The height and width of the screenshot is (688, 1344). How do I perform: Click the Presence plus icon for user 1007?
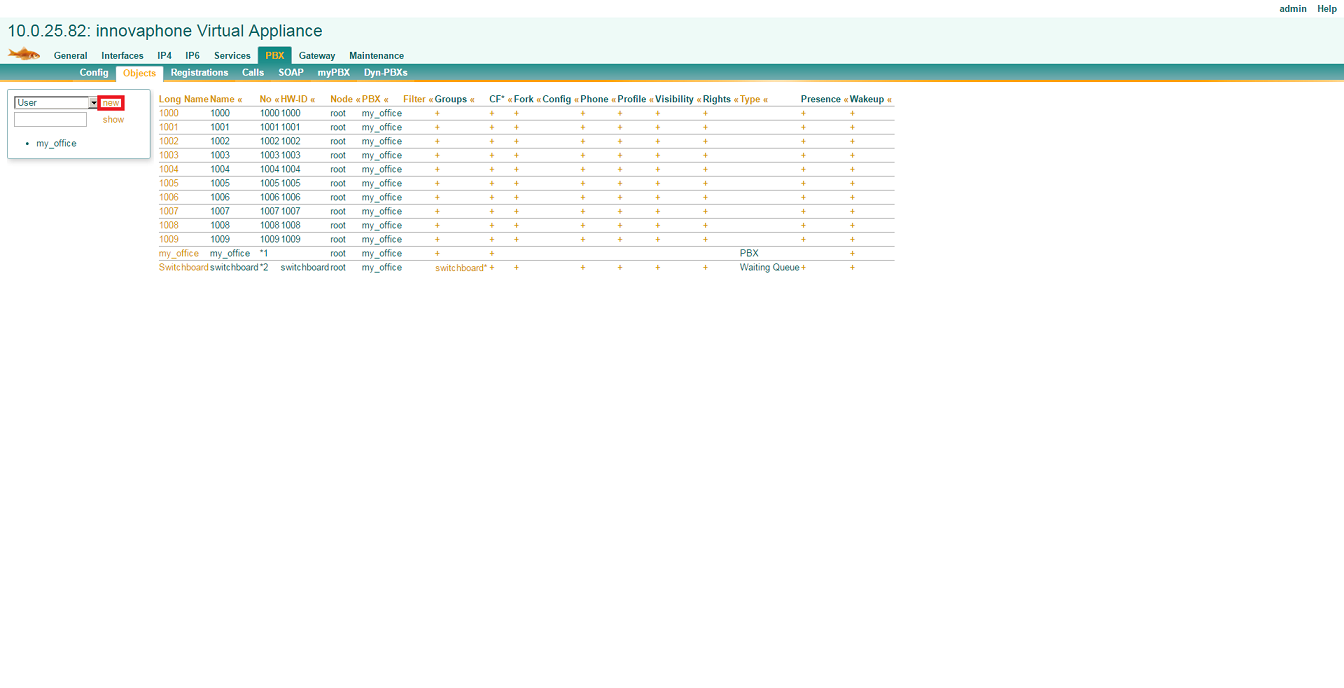[x=803, y=212]
